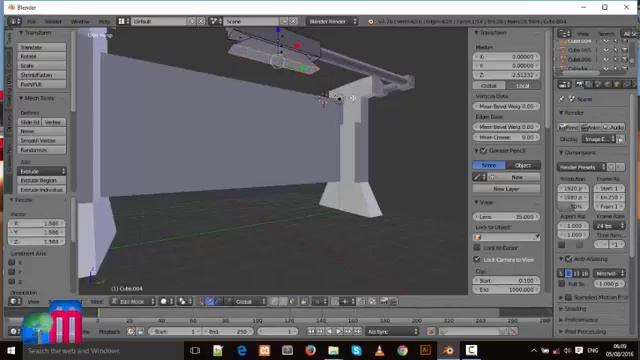Viewport: 640px width, 360px height.
Task: Open the Window menu in header
Action: (80, 21)
